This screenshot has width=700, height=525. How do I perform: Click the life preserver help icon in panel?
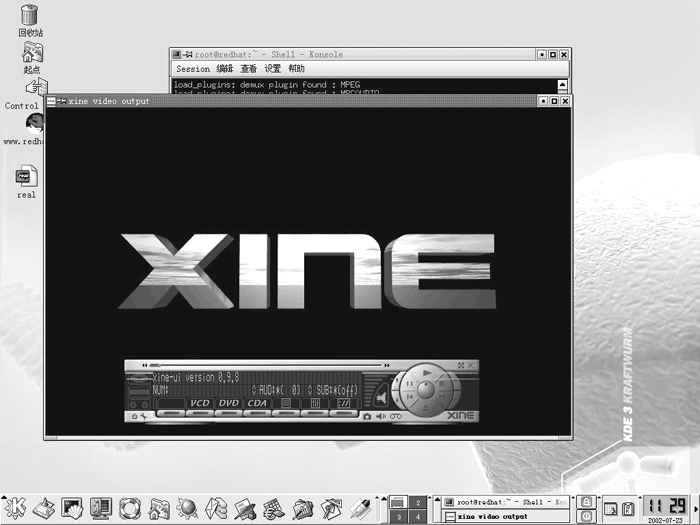click(128, 508)
